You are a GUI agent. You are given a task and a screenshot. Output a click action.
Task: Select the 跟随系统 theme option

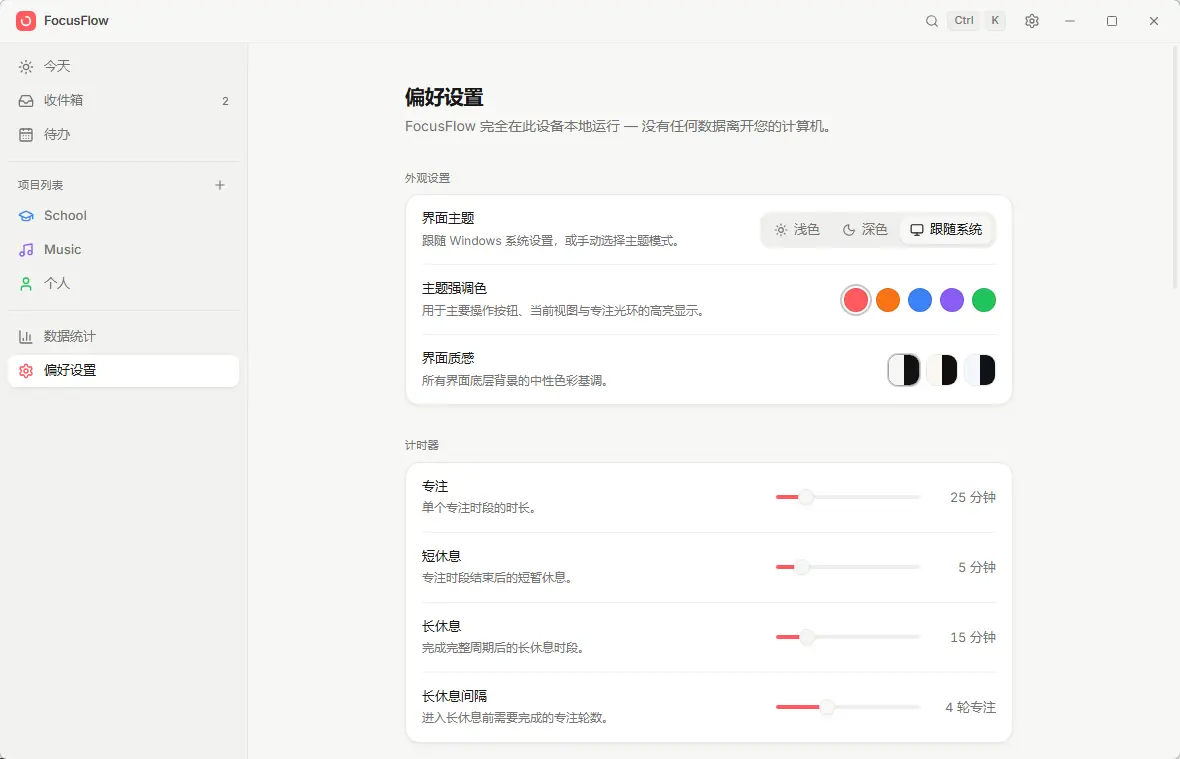point(947,229)
